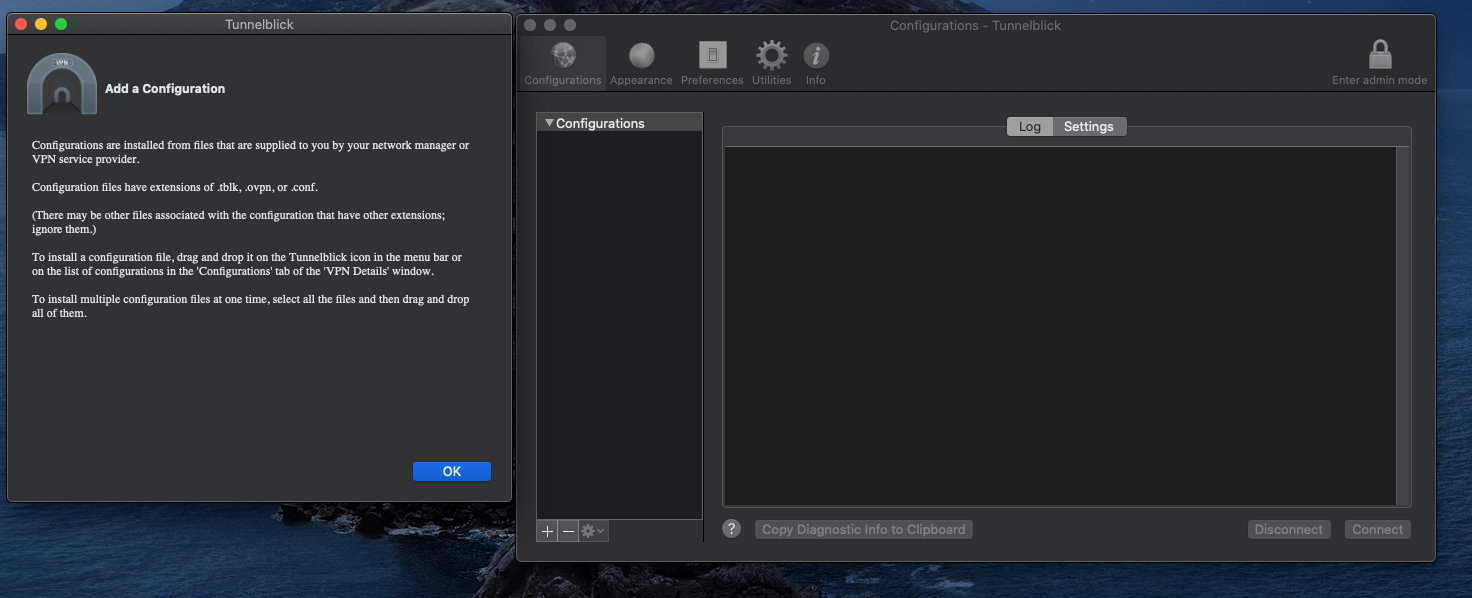Click the Tunnelblick VPN tunnel icon in dialog
The height and width of the screenshot is (598, 1472).
62,85
